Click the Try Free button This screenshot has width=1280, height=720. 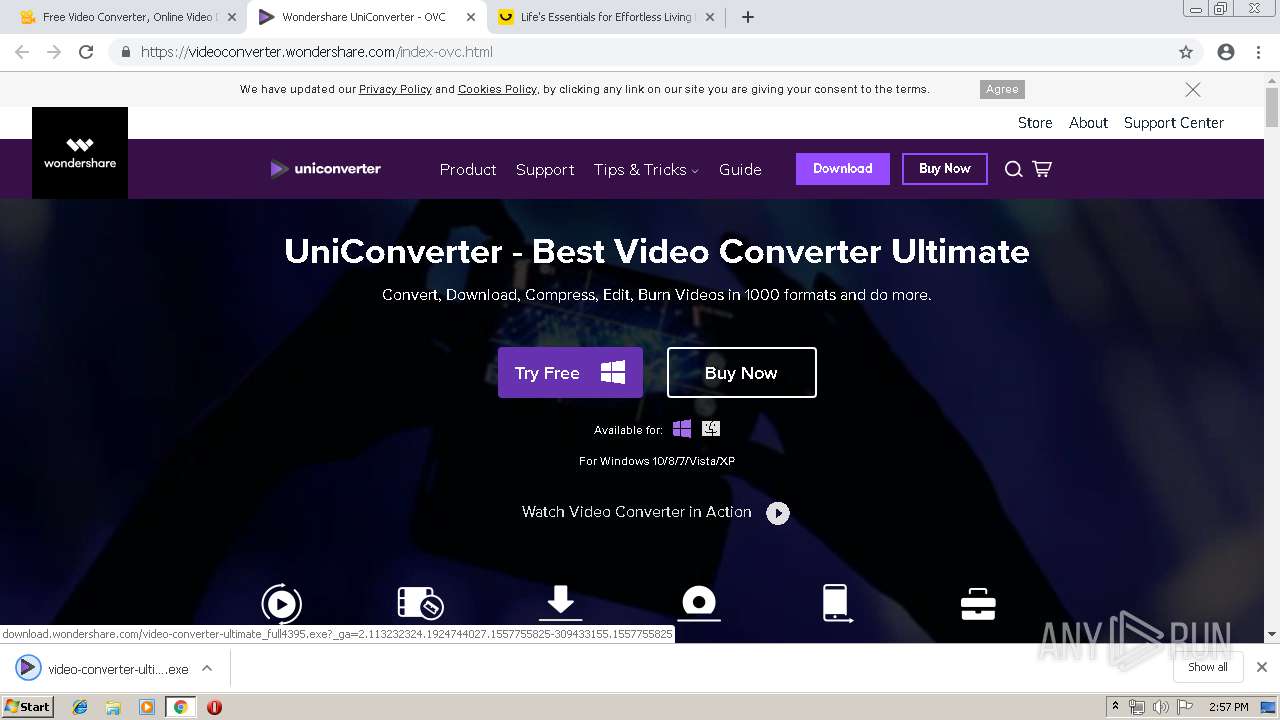570,373
